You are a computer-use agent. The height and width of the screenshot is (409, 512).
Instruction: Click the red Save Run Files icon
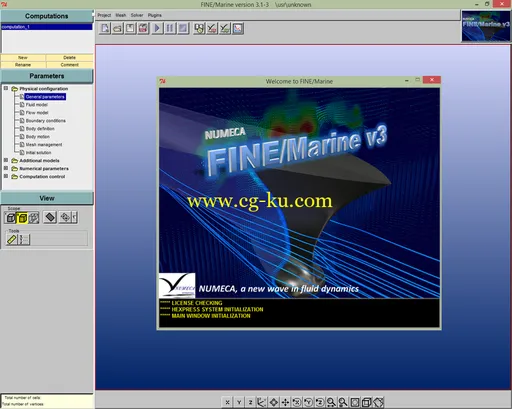click(143, 28)
